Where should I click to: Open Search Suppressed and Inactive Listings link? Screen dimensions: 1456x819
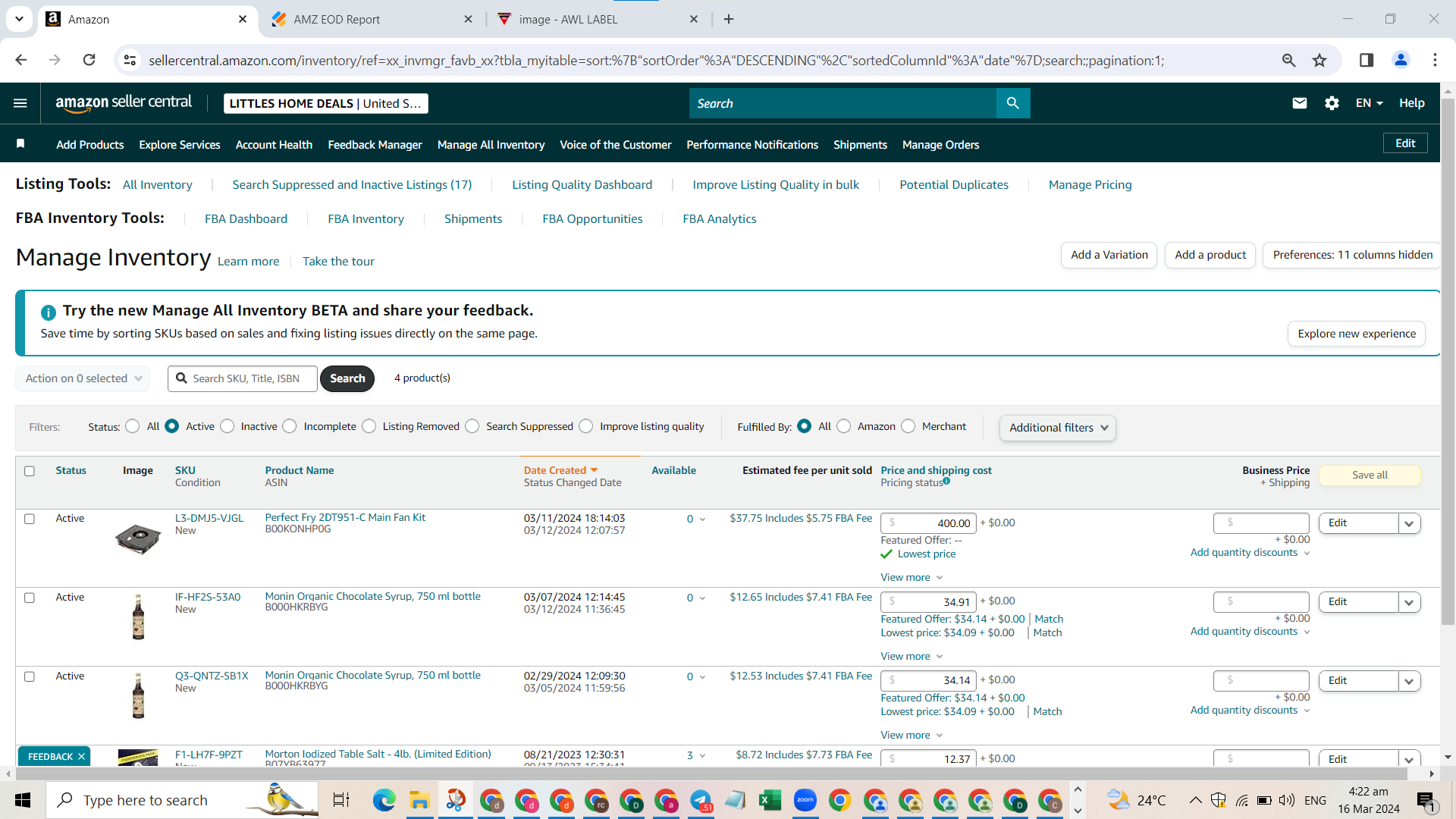[x=352, y=185]
